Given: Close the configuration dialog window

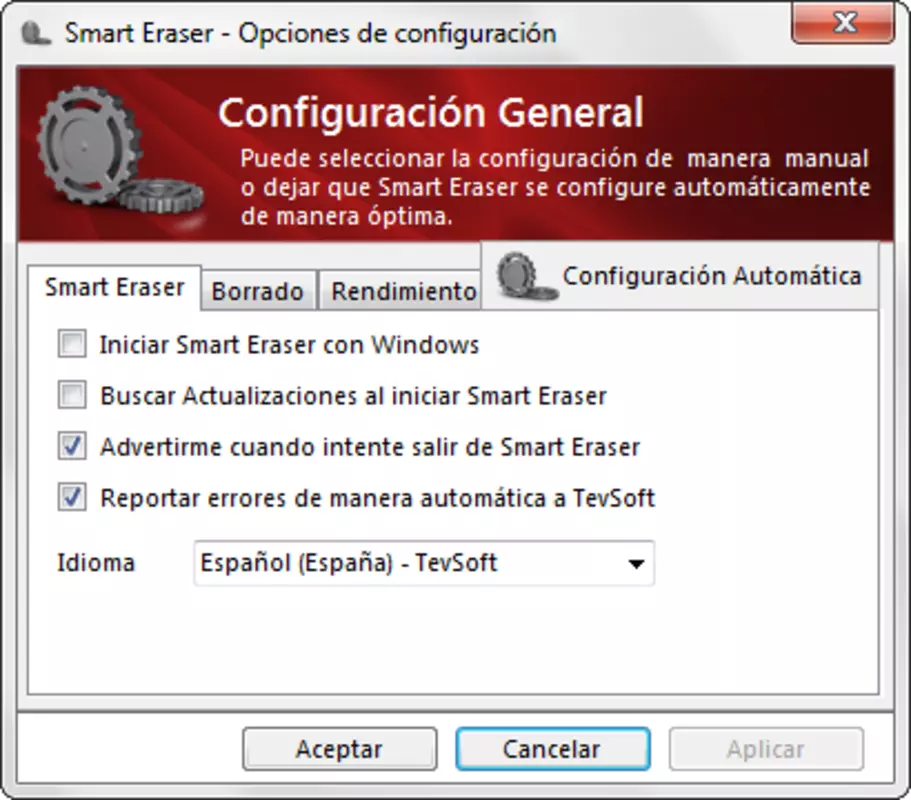Looking at the screenshot, I should [x=843, y=23].
